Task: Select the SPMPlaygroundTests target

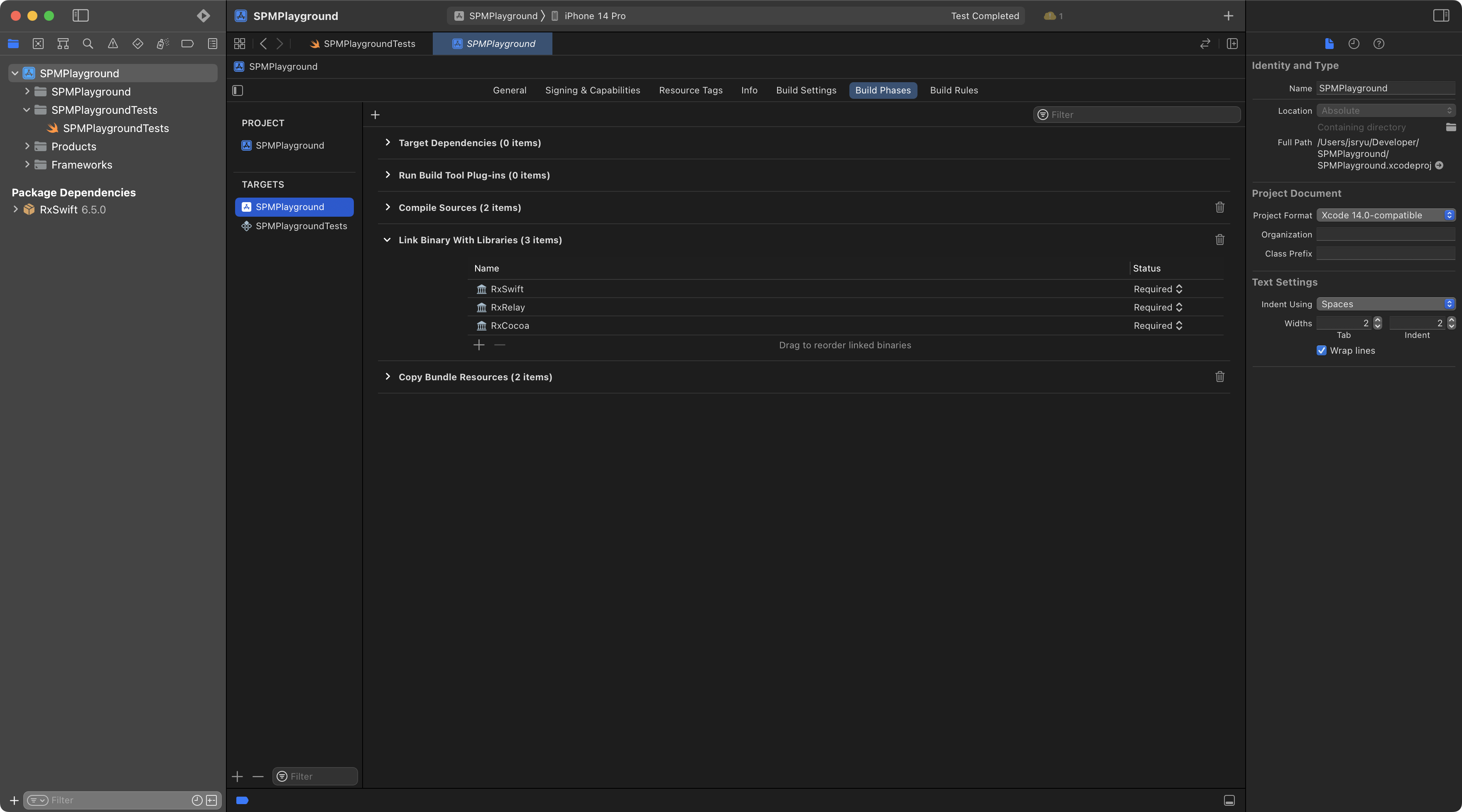Action: (294, 226)
